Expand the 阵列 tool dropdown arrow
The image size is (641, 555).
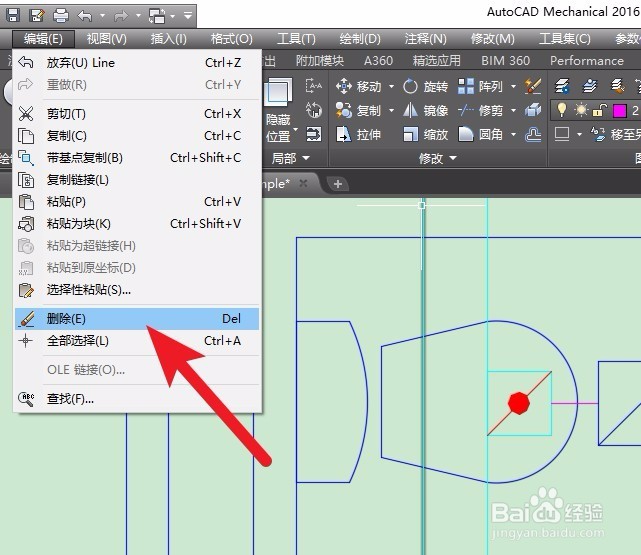(513, 87)
